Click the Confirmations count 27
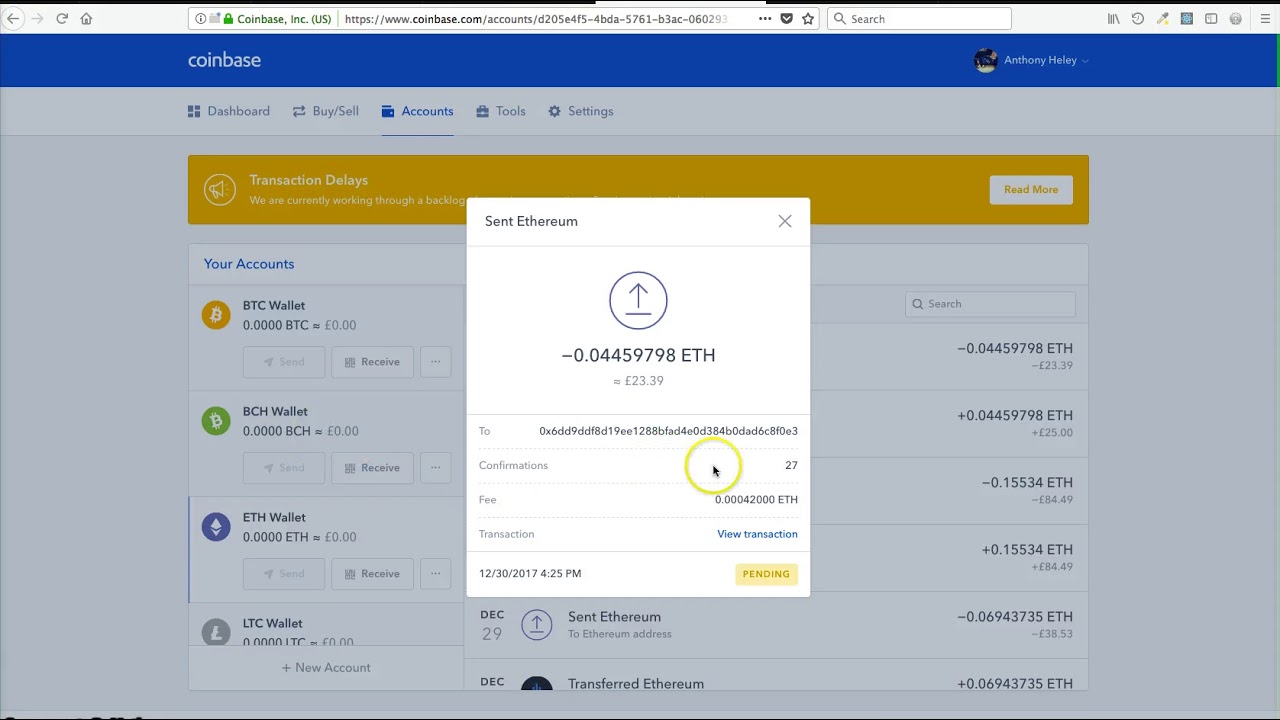The image size is (1280, 720). click(x=791, y=466)
